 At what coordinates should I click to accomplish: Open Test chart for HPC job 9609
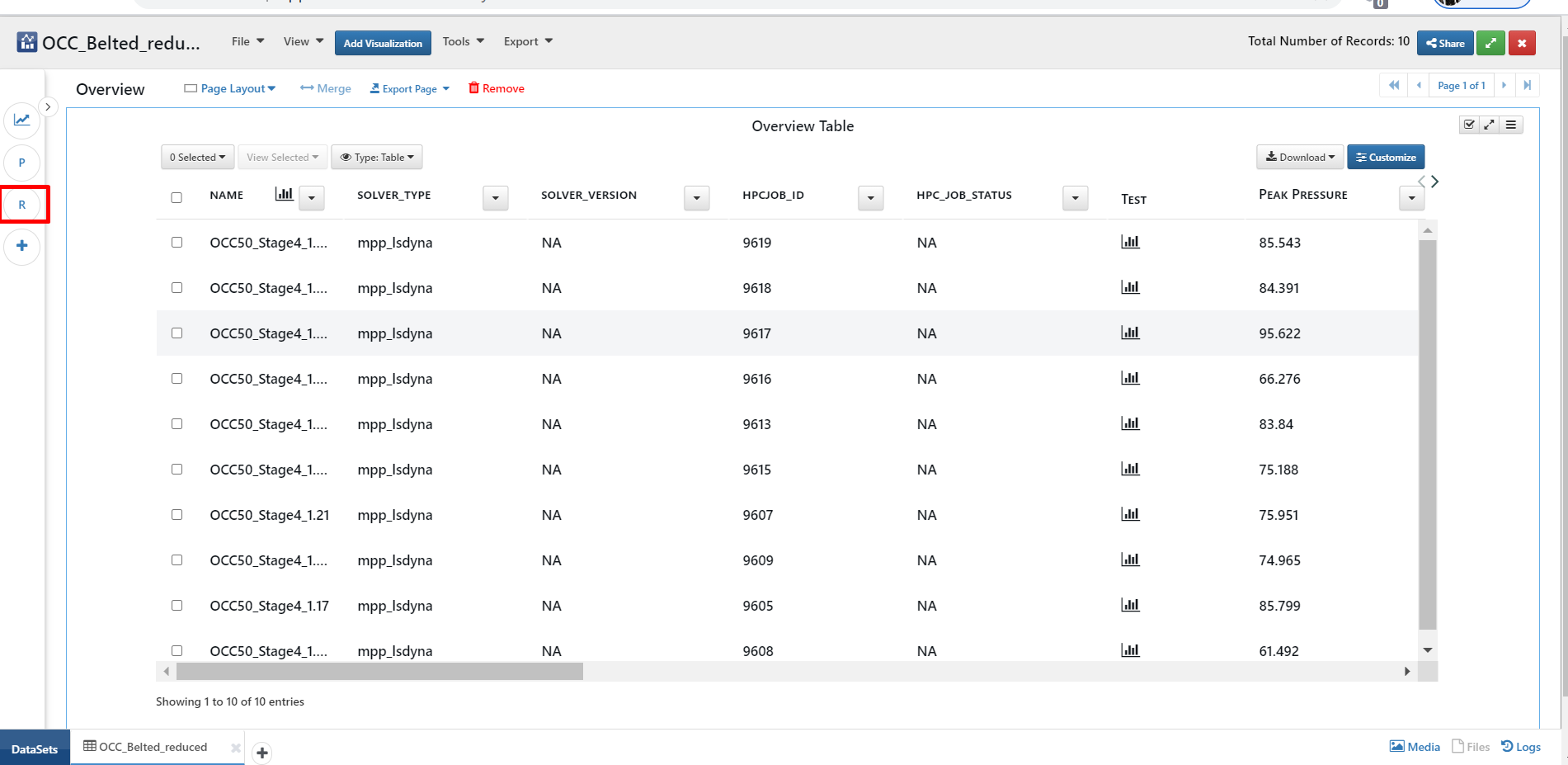1130,560
